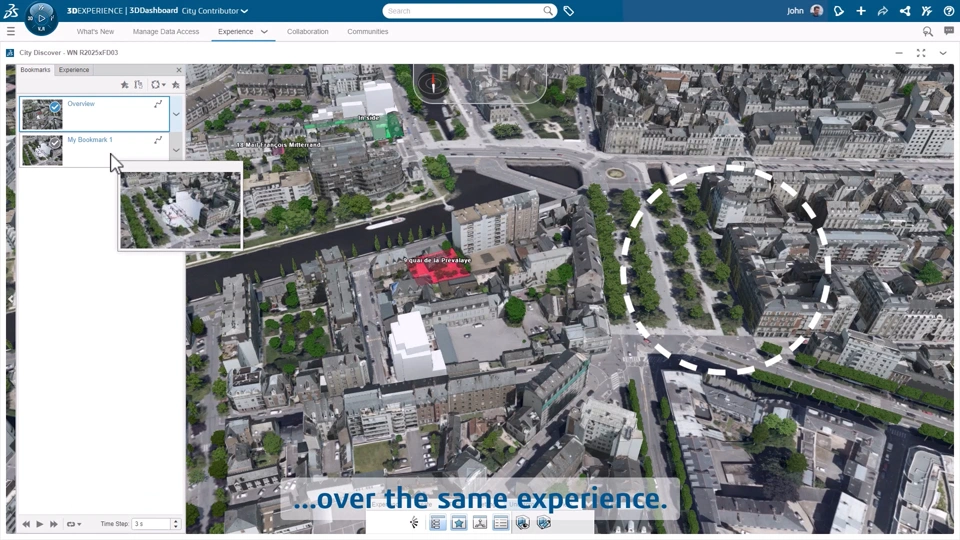This screenshot has height=540, width=960.
Task: Click the star-plus icon in Bookmarks toolbar
Action: pos(176,84)
